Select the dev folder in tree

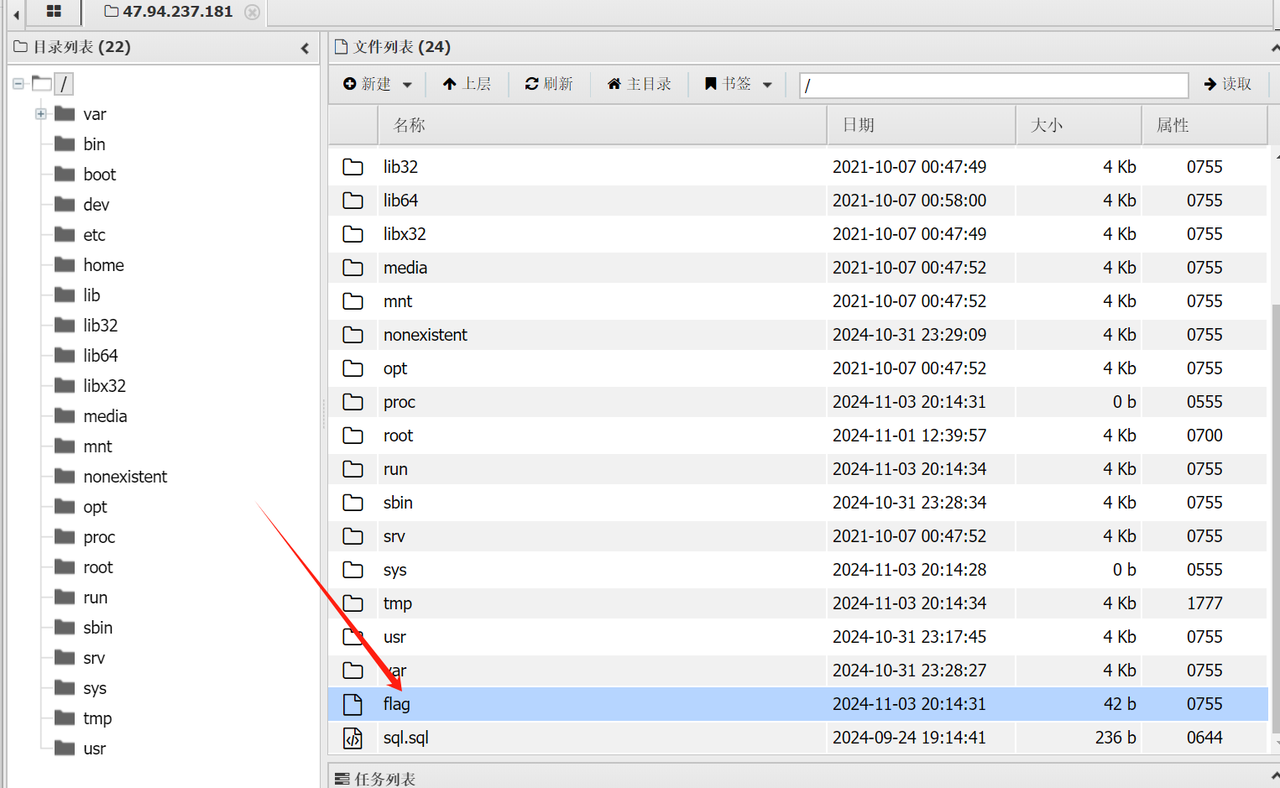tap(96, 204)
